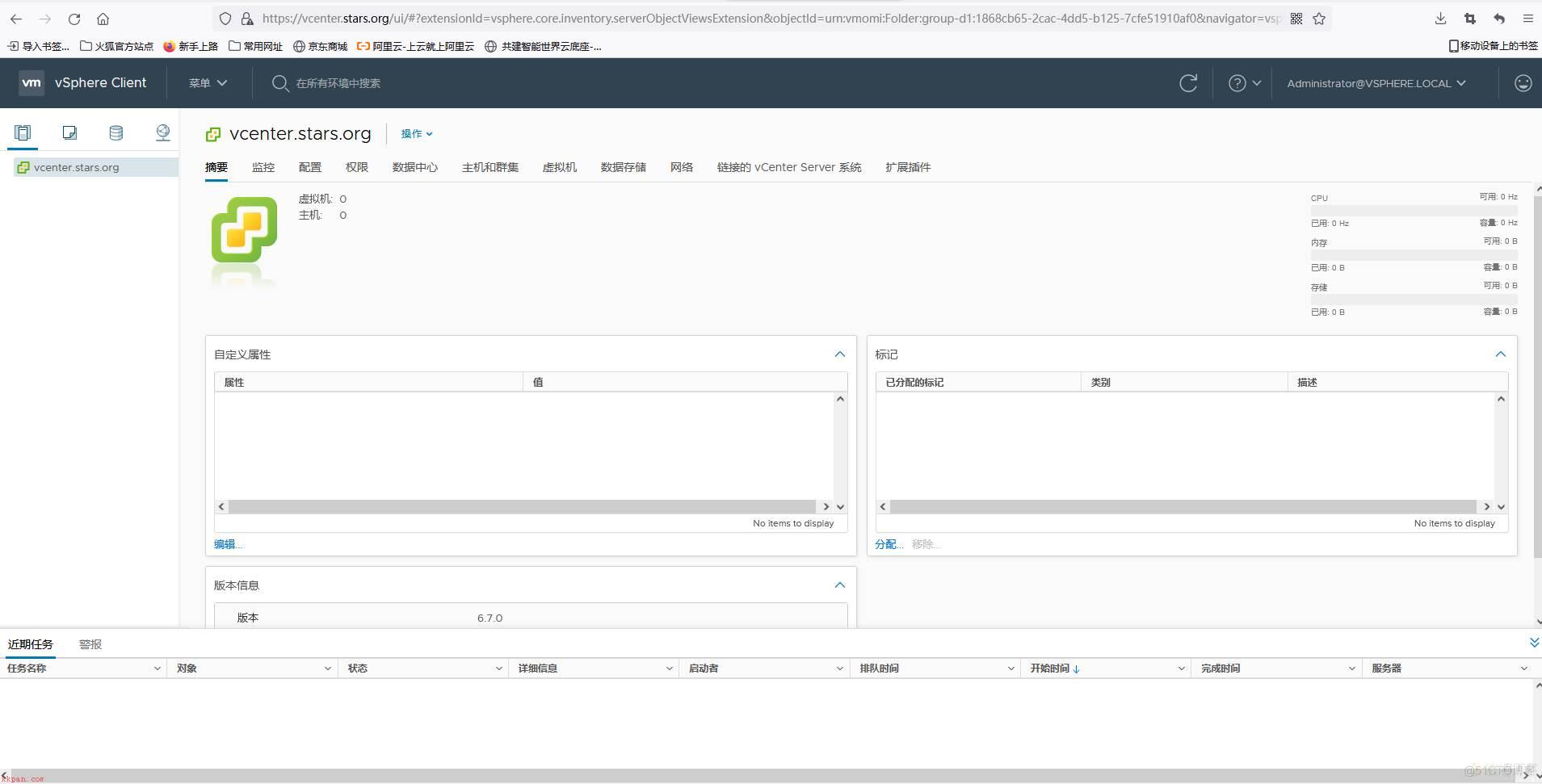Open the 启动者 column filter dropdown
Image resolution: width=1542 pixels, height=784 pixels.
(839, 669)
